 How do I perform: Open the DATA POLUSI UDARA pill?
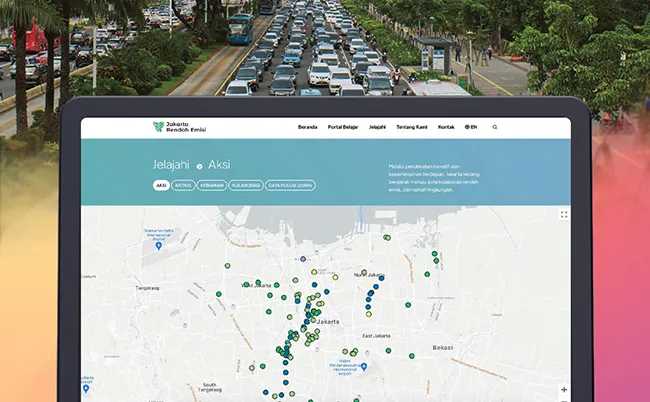point(290,185)
